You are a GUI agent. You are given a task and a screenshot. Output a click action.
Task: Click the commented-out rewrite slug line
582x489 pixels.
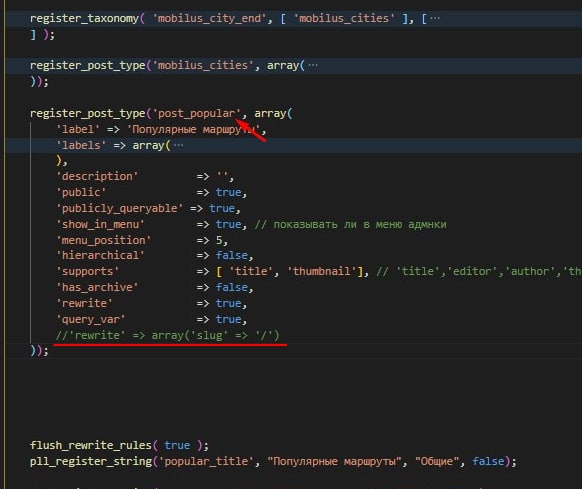[x=167, y=335]
